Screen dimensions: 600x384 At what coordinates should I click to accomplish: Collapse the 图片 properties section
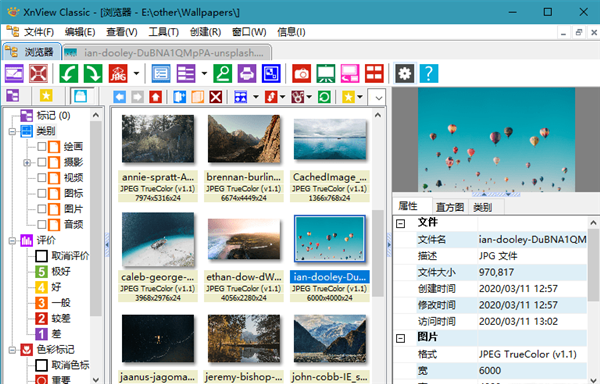400,338
